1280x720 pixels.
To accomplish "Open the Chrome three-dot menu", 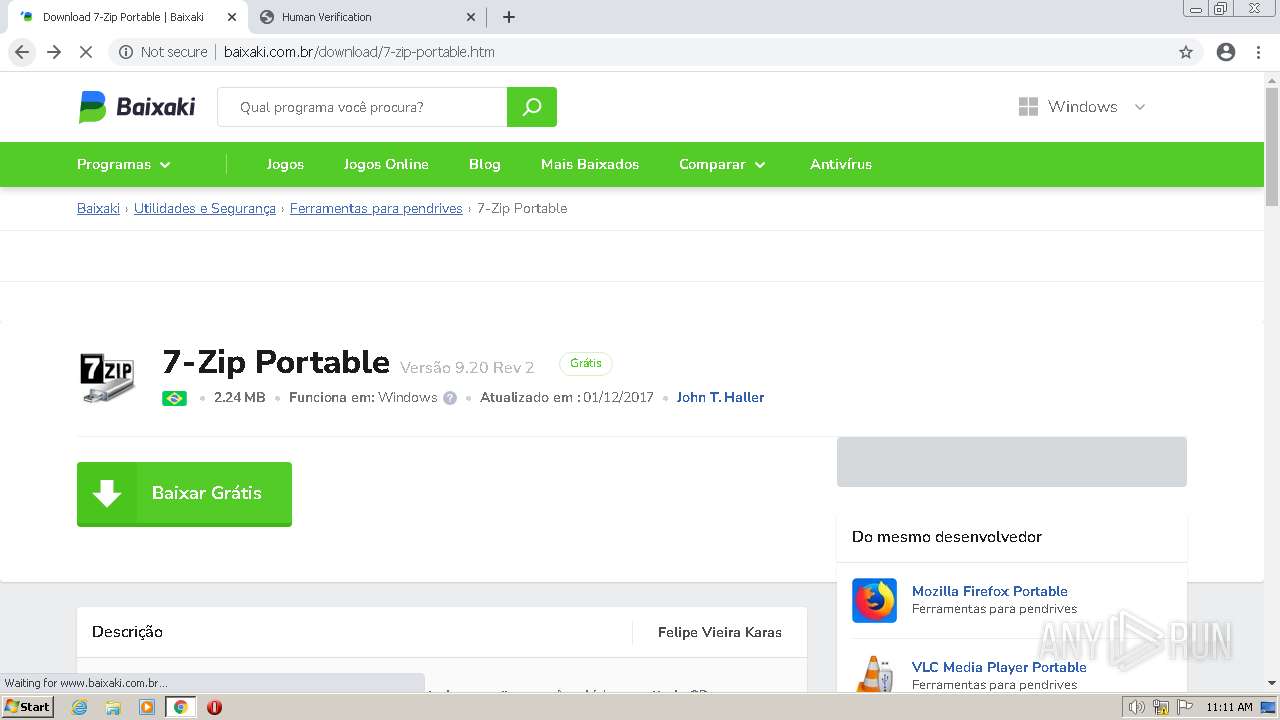I will coord(1258,52).
